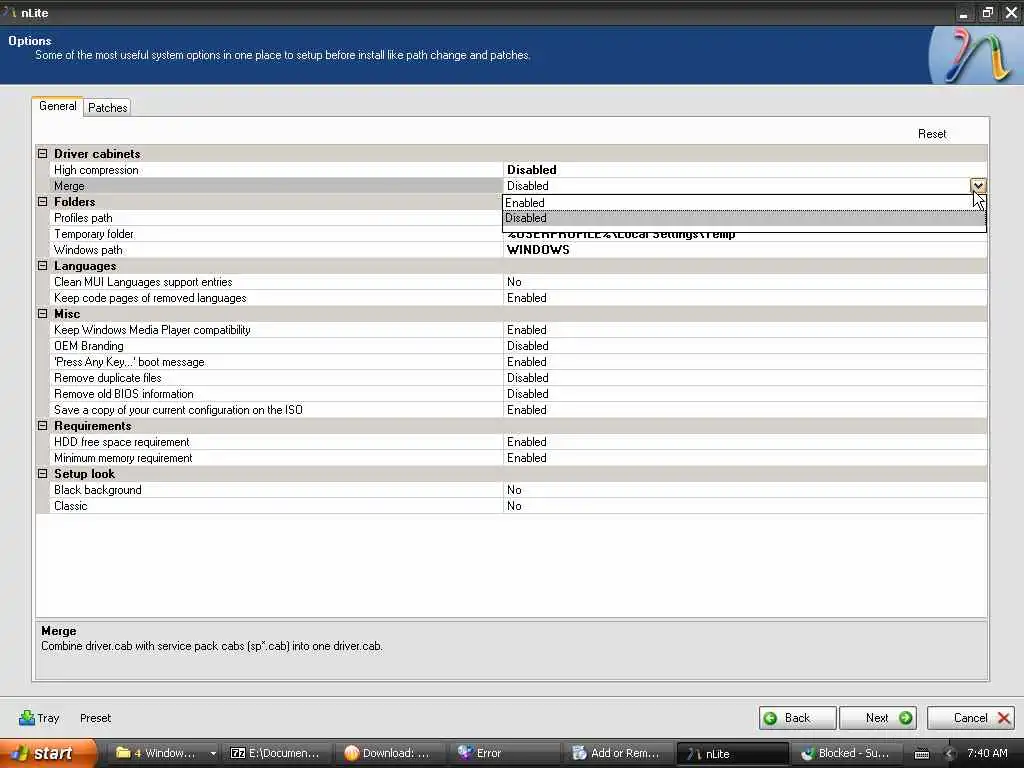The height and width of the screenshot is (768, 1024).
Task: Click Minimum memory requirement Enabled value
Action: (x=526, y=458)
